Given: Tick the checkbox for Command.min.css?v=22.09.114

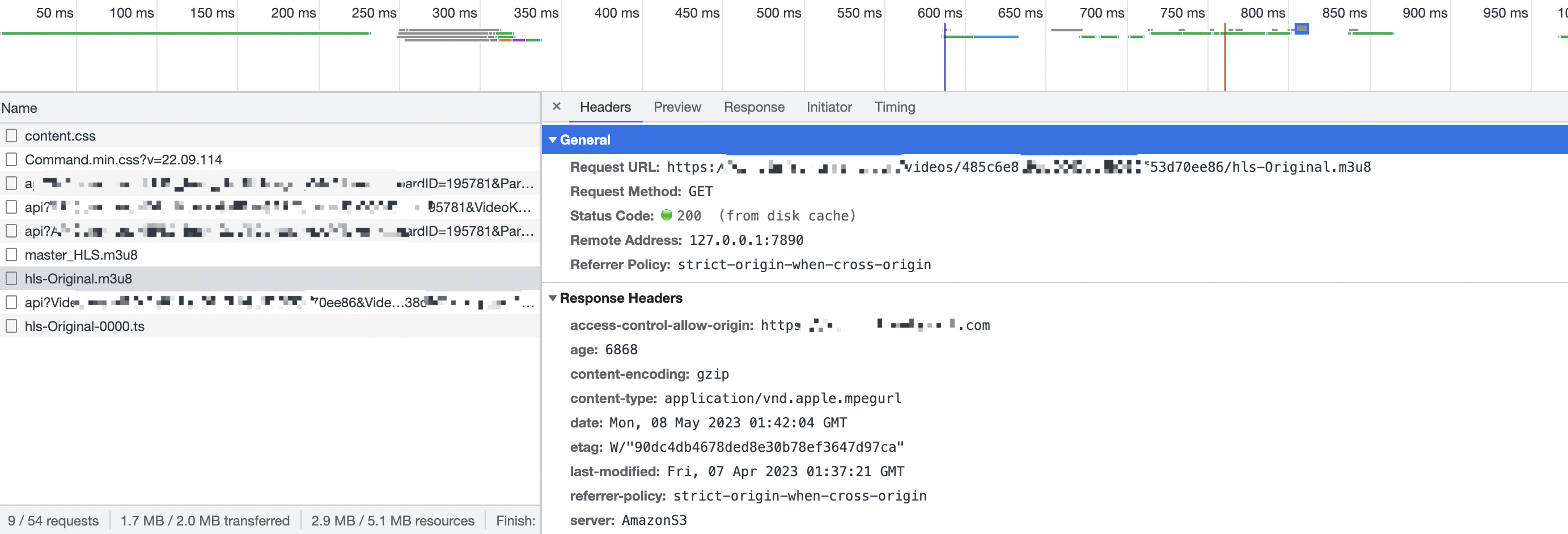Looking at the screenshot, I should tap(11, 159).
